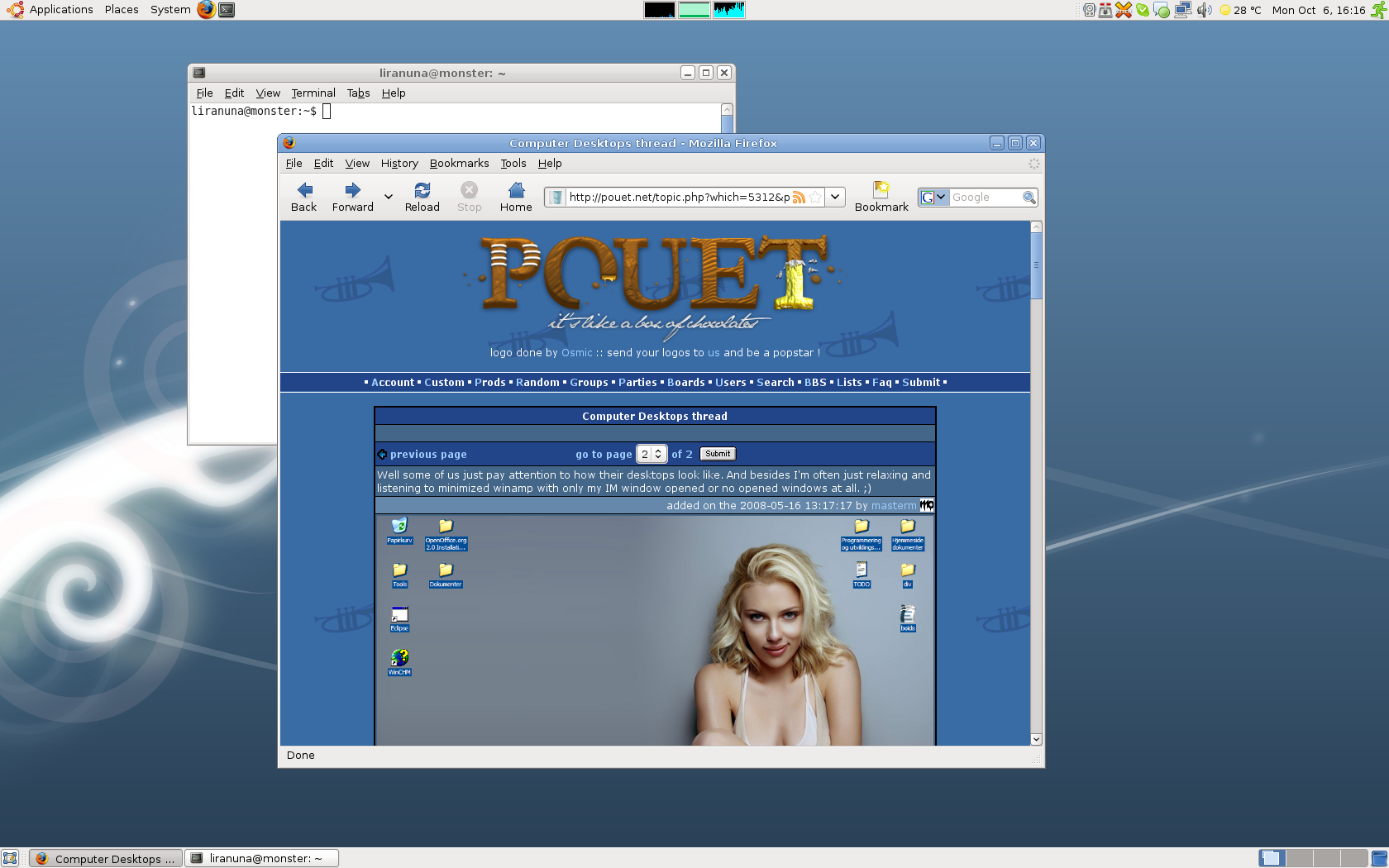Viewport: 1389px width, 868px height.
Task: Open the Home page icon
Action: coord(516,197)
